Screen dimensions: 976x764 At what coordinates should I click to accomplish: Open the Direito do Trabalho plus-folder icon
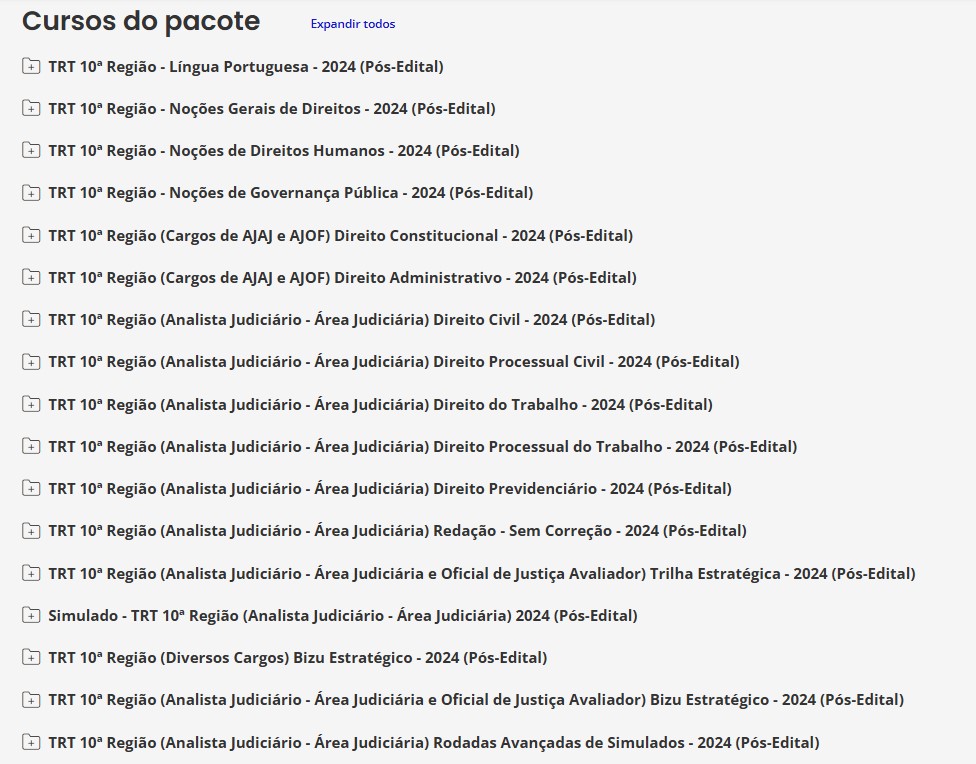tap(30, 404)
